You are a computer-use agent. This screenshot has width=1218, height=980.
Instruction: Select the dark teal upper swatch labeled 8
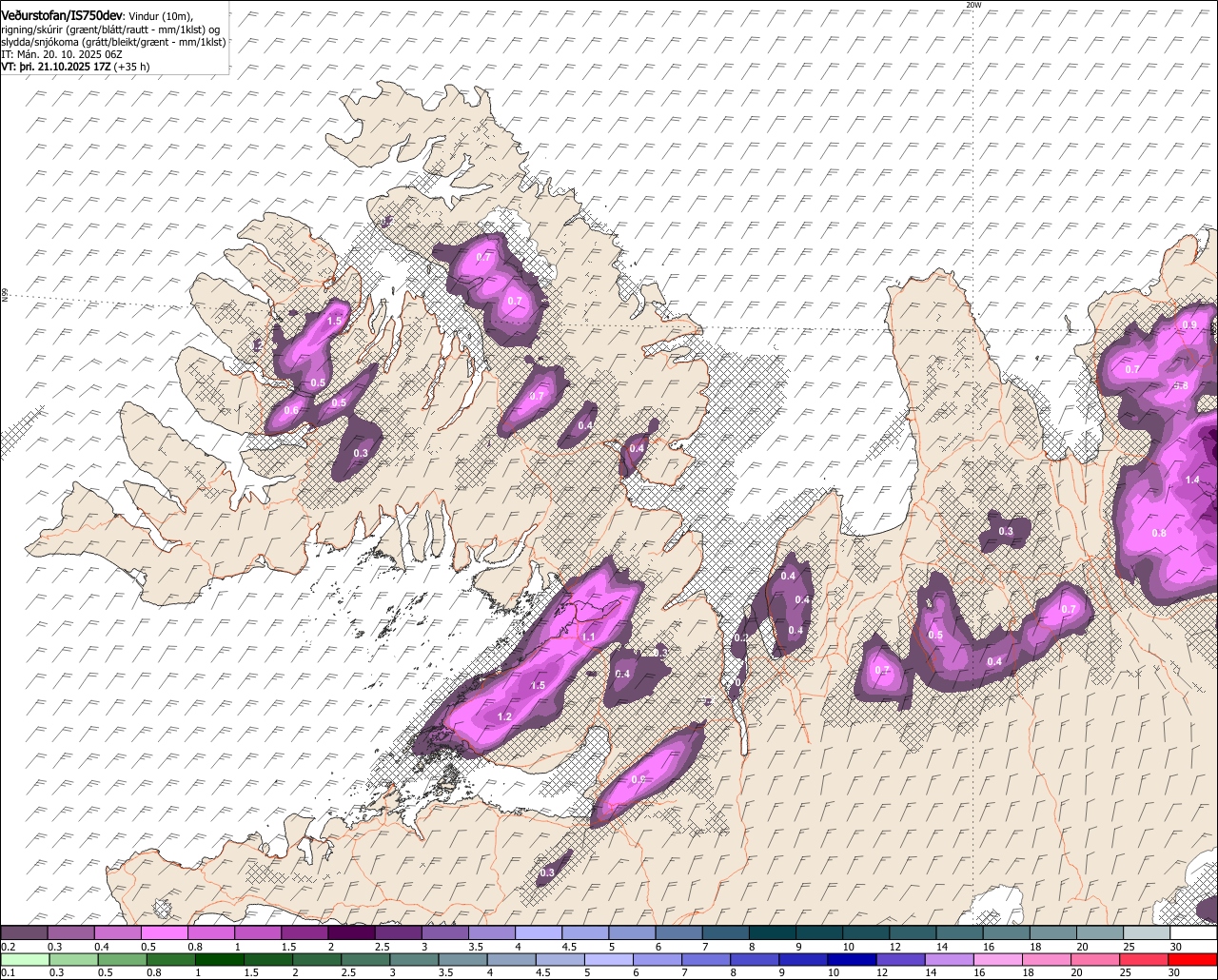(x=773, y=932)
